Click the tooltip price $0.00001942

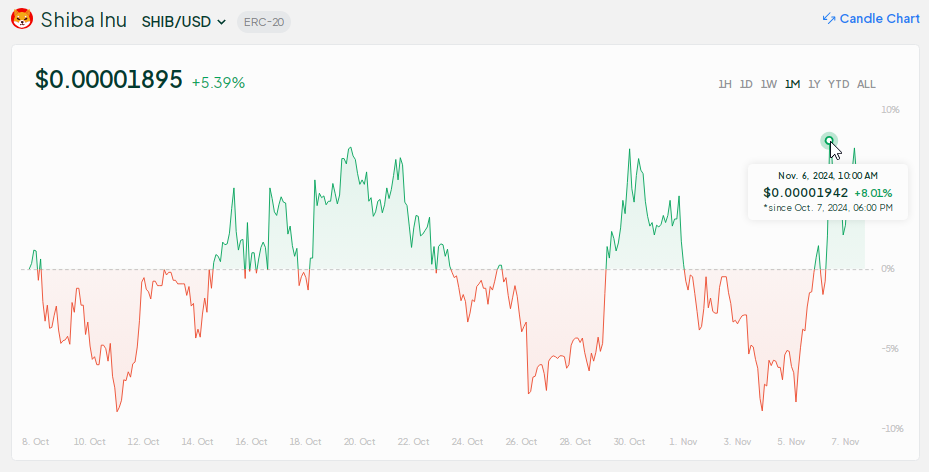pos(805,192)
